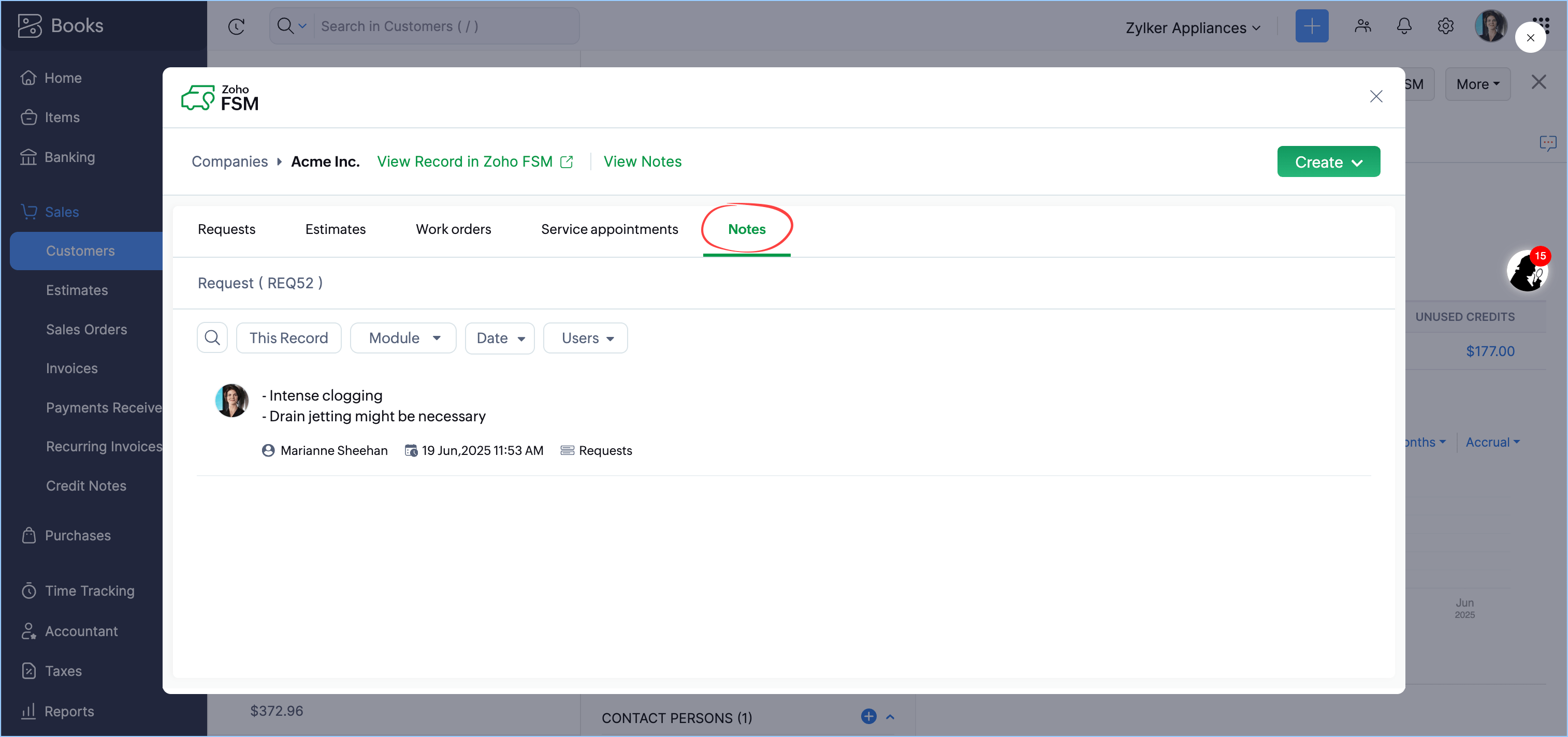1568x737 pixels.
Task: Open Invoices in the Sales sidebar
Action: (x=72, y=368)
